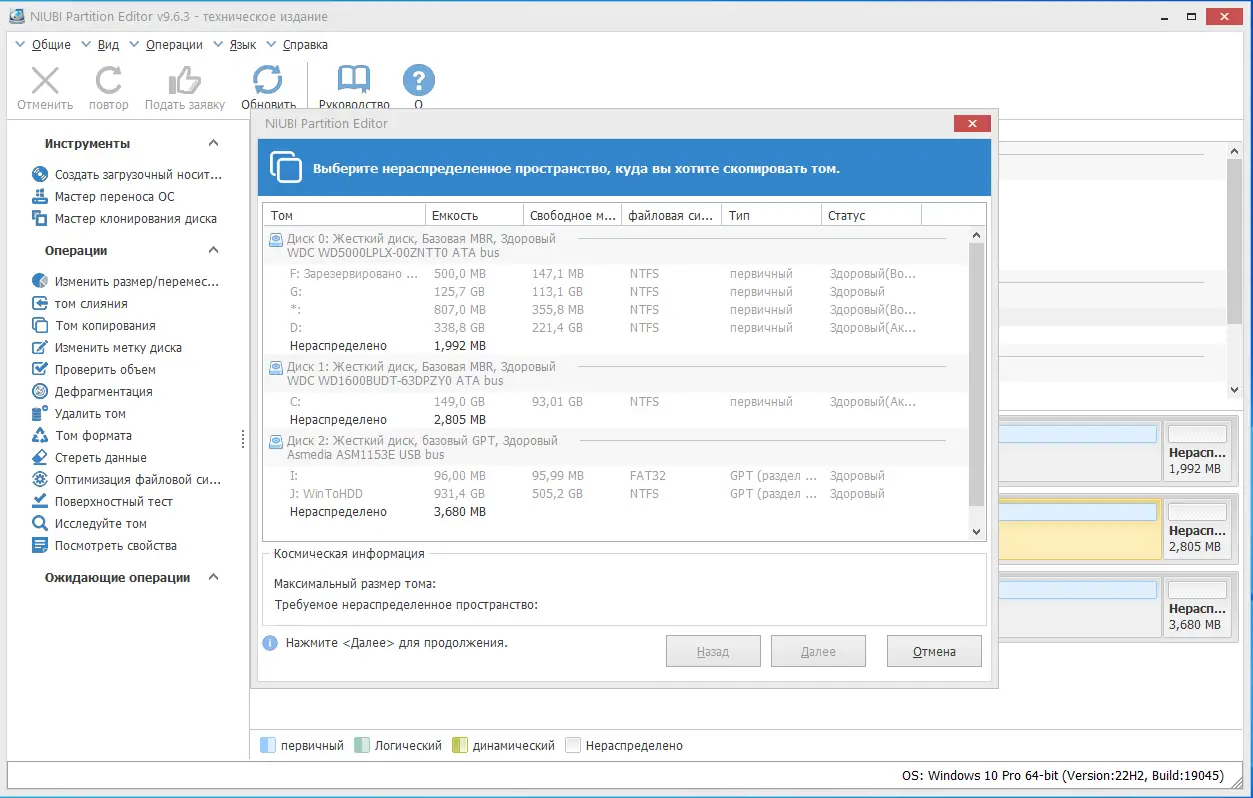Click the D: partition row

pos(616,327)
